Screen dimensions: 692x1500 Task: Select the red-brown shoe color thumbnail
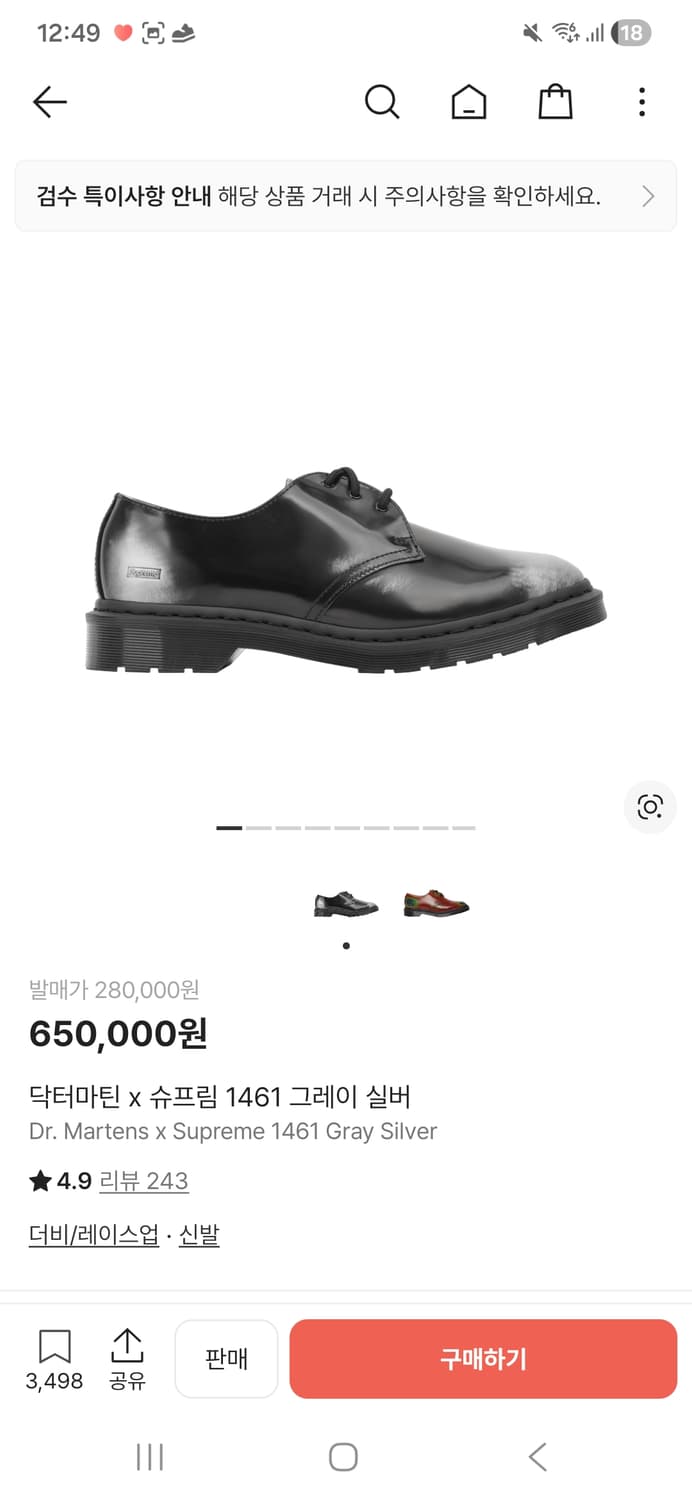436,904
